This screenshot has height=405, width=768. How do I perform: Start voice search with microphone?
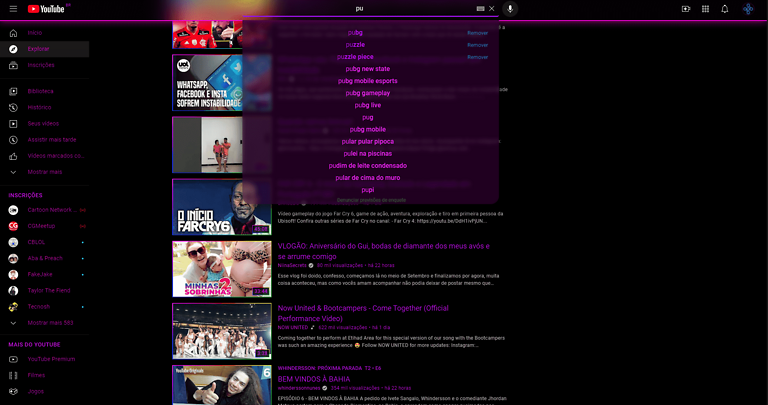coord(510,9)
